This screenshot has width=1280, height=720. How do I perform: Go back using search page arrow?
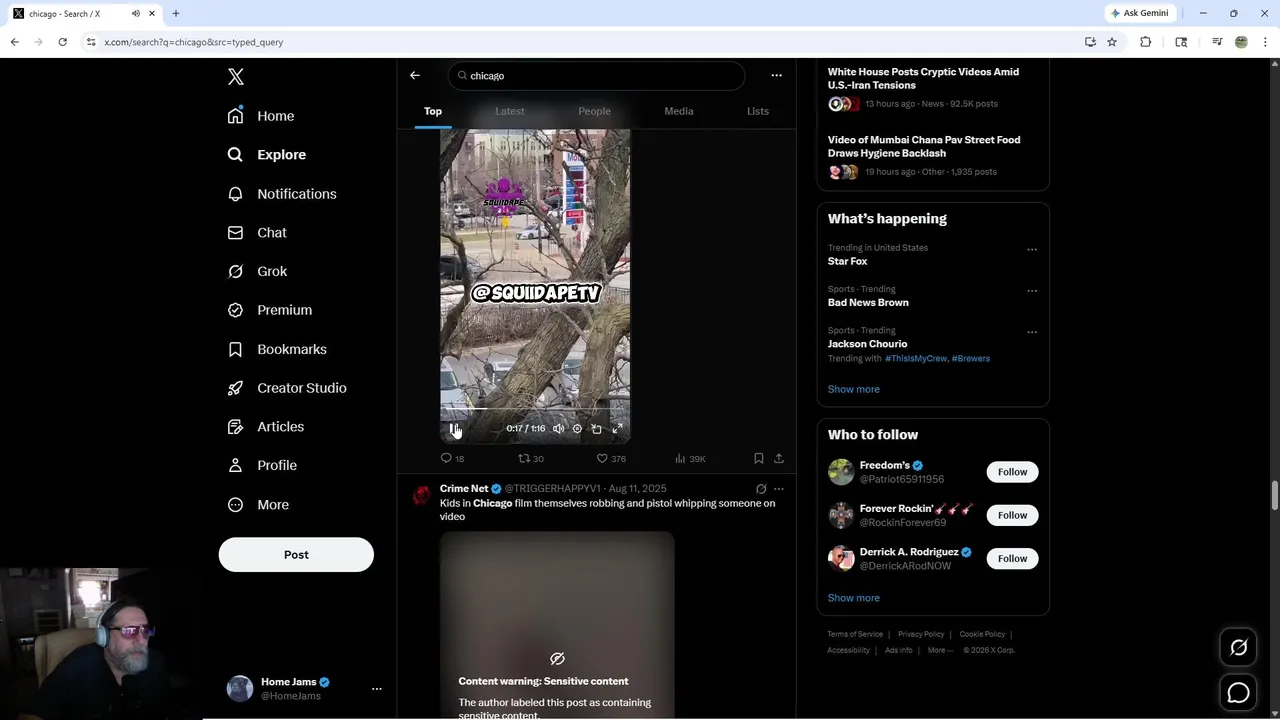415,75
